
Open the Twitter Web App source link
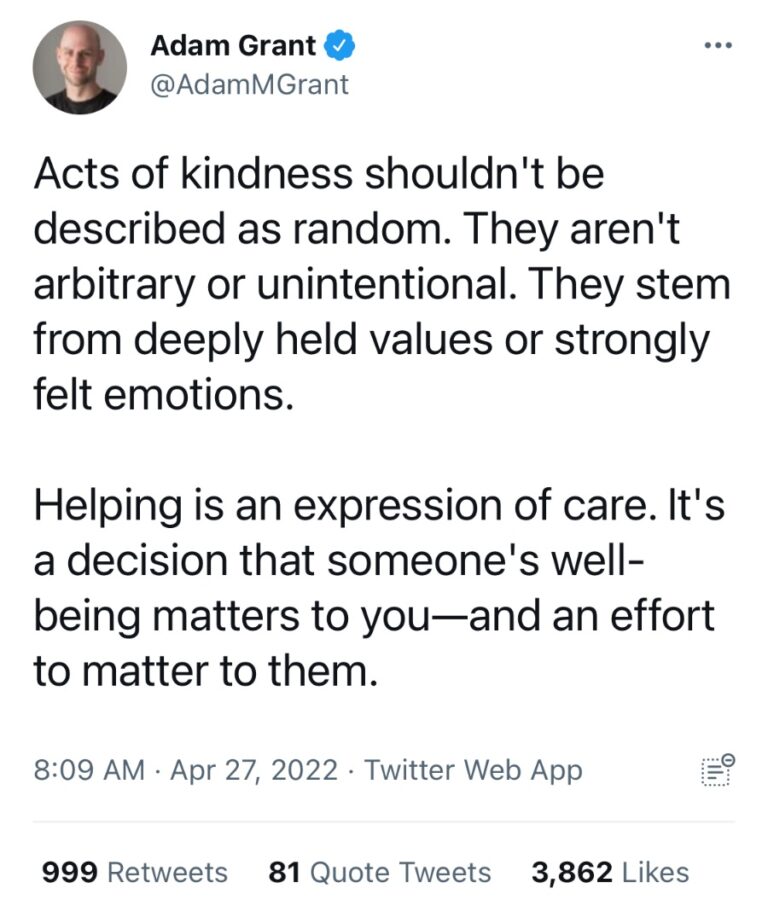point(473,771)
